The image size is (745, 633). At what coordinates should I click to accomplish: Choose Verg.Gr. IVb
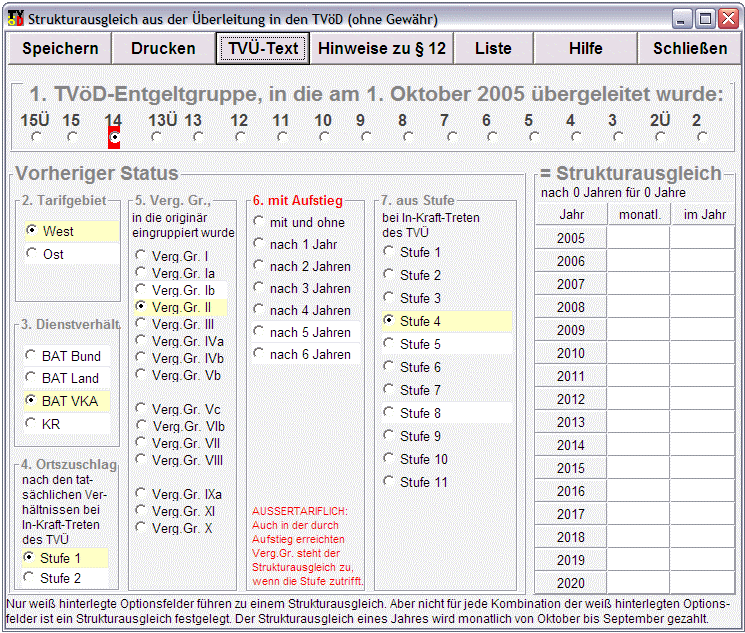click(179, 358)
